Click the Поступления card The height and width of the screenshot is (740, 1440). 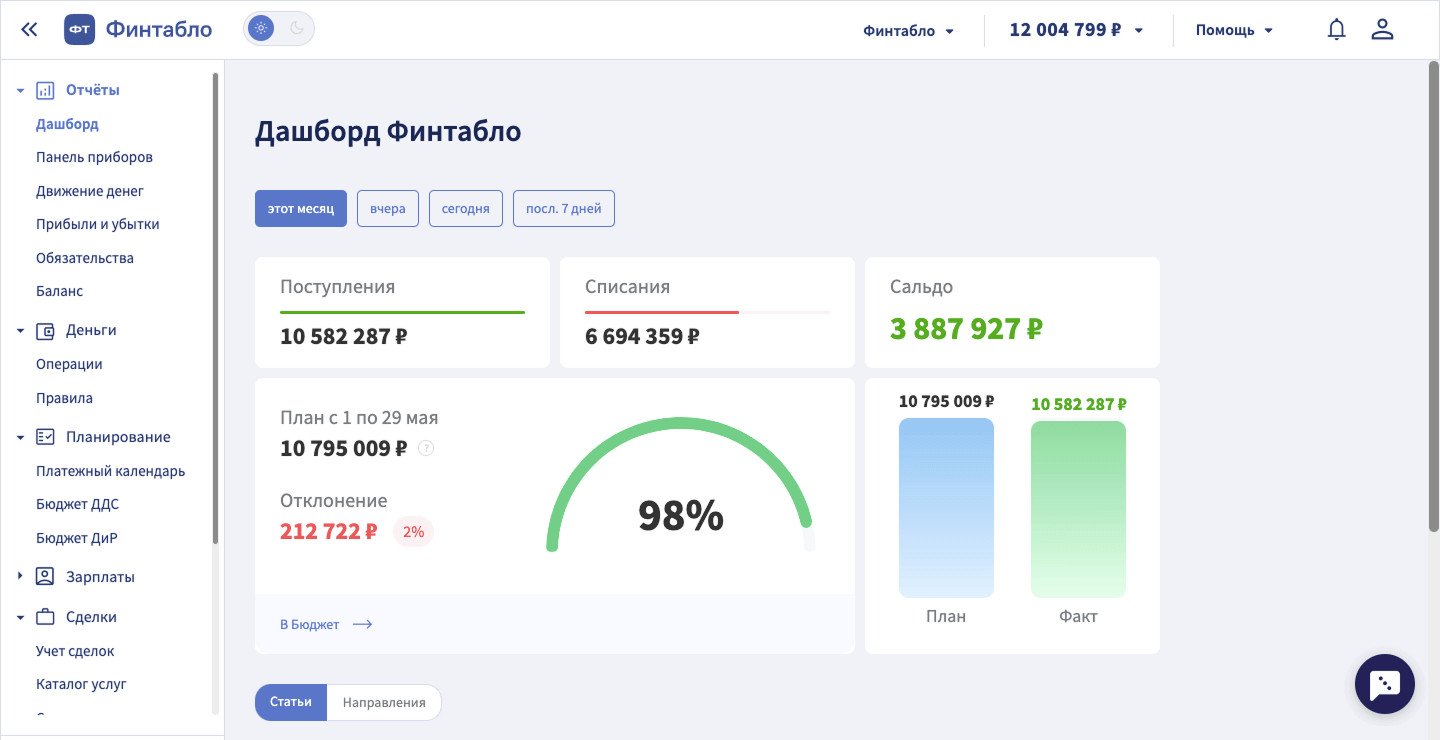[402, 312]
